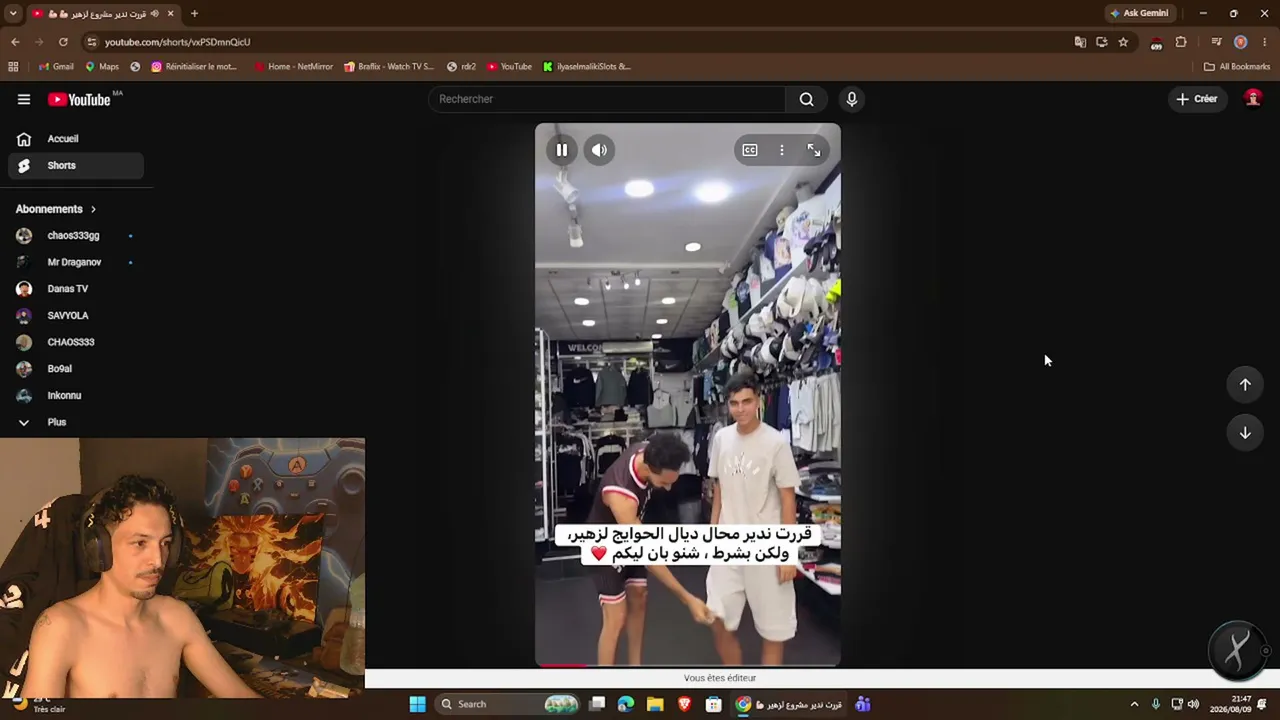Screen dimensions: 1280x720
Task: Open the taskbar volume speaker icon
Action: click(x=1193, y=704)
